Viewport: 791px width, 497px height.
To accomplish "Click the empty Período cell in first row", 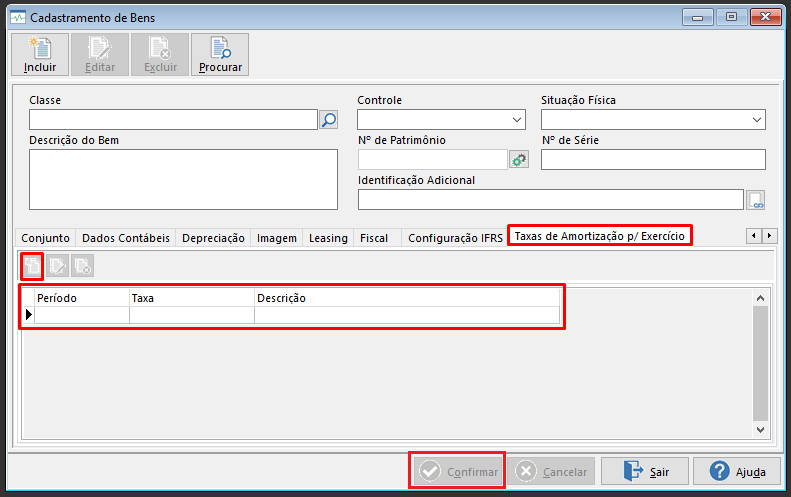I will (x=82, y=315).
